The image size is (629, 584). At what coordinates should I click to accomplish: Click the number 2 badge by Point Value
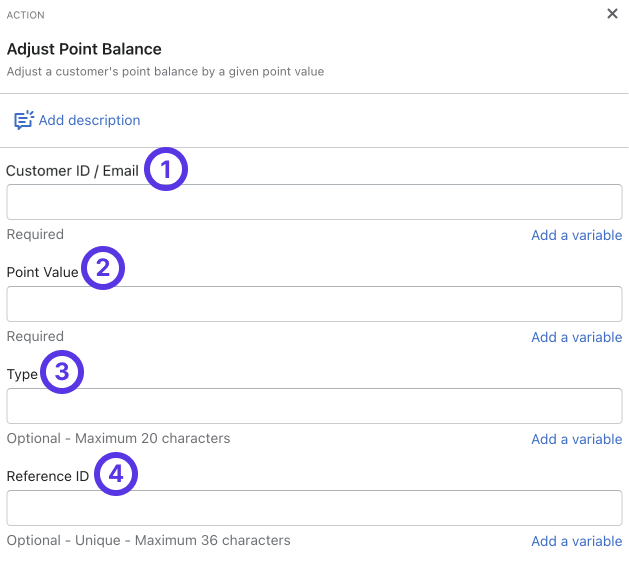(x=102, y=270)
